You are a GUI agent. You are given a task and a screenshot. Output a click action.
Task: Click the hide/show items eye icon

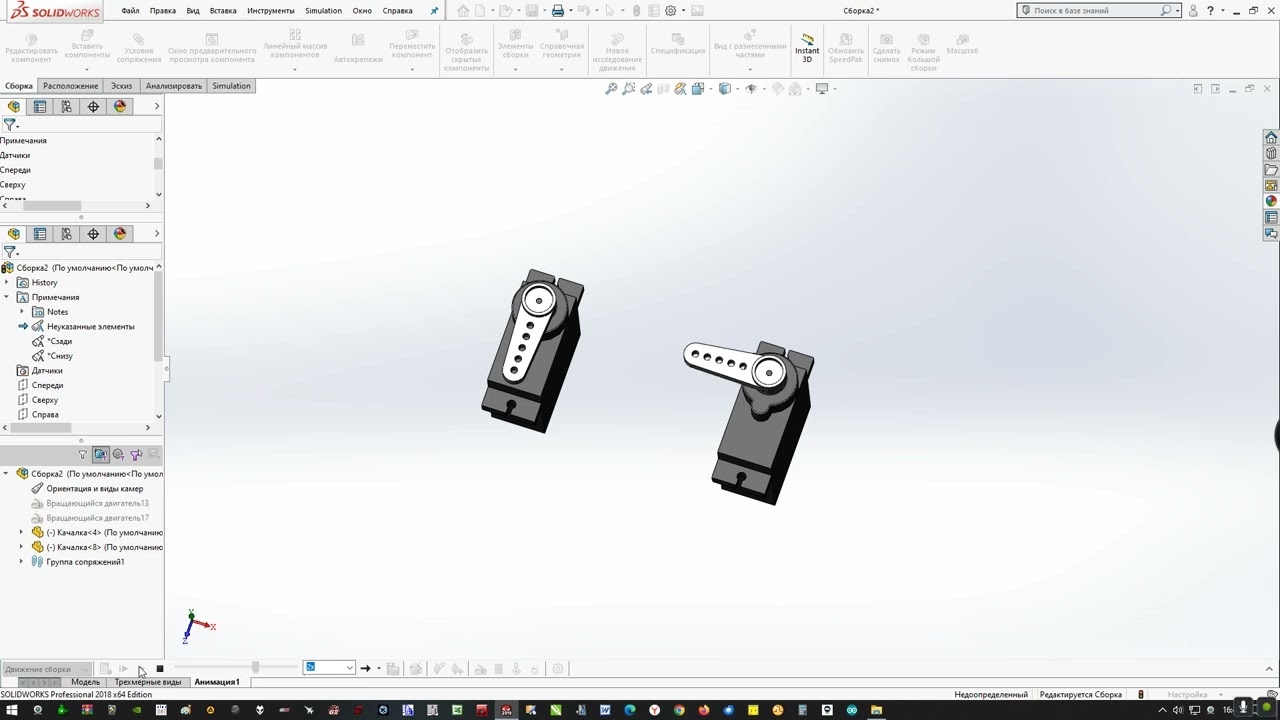pyautogui.click(x=751, y=89)
